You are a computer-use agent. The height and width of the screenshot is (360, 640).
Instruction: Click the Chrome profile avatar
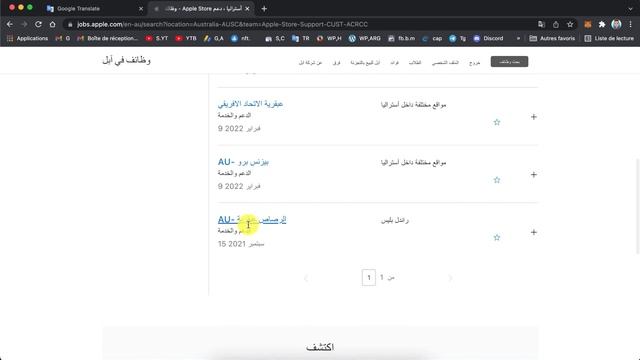point(616,24)
